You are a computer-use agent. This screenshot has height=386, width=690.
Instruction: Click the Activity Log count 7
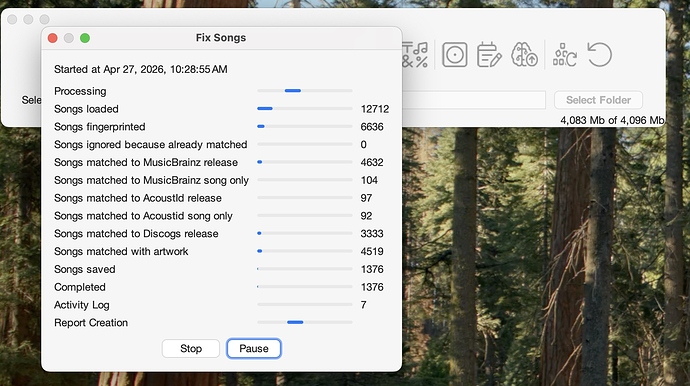coord(363,305)
